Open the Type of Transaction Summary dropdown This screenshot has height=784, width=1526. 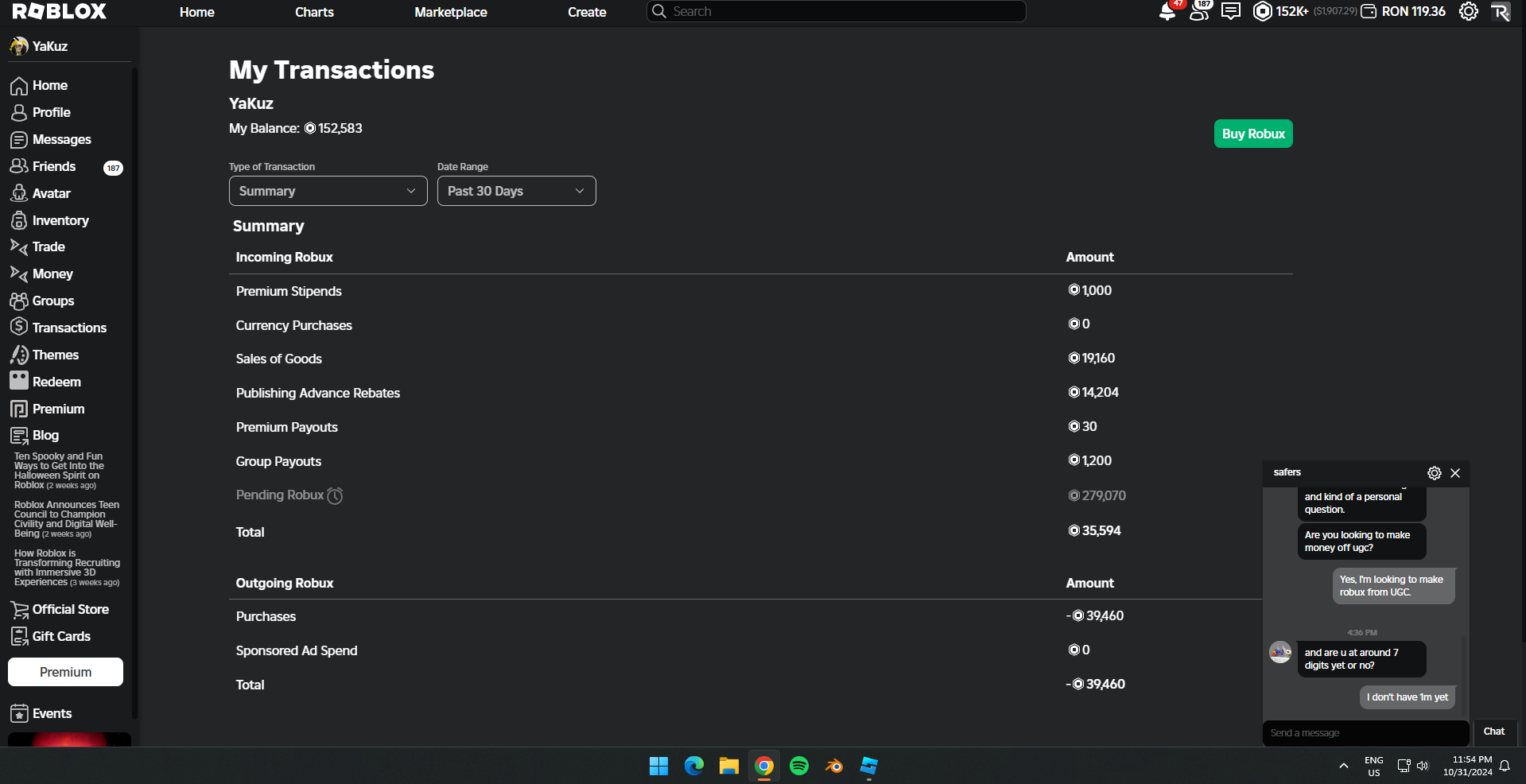[x=328, y=191]
